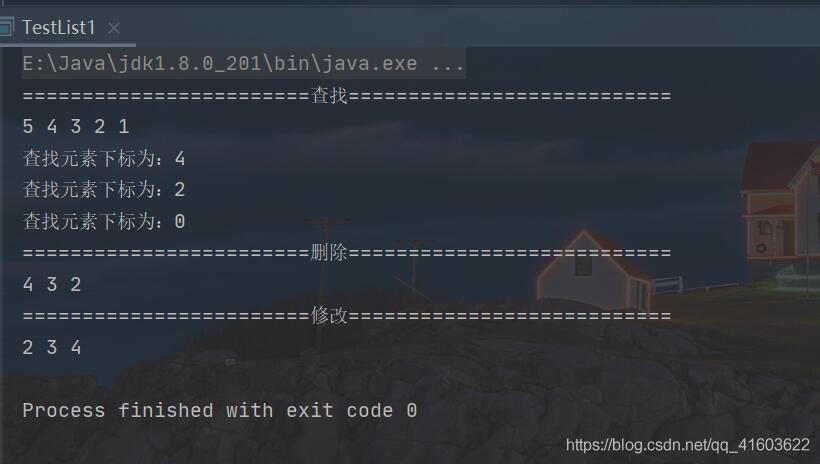Click the java.exe command line path
820x464 pixels.
[220, 64]
